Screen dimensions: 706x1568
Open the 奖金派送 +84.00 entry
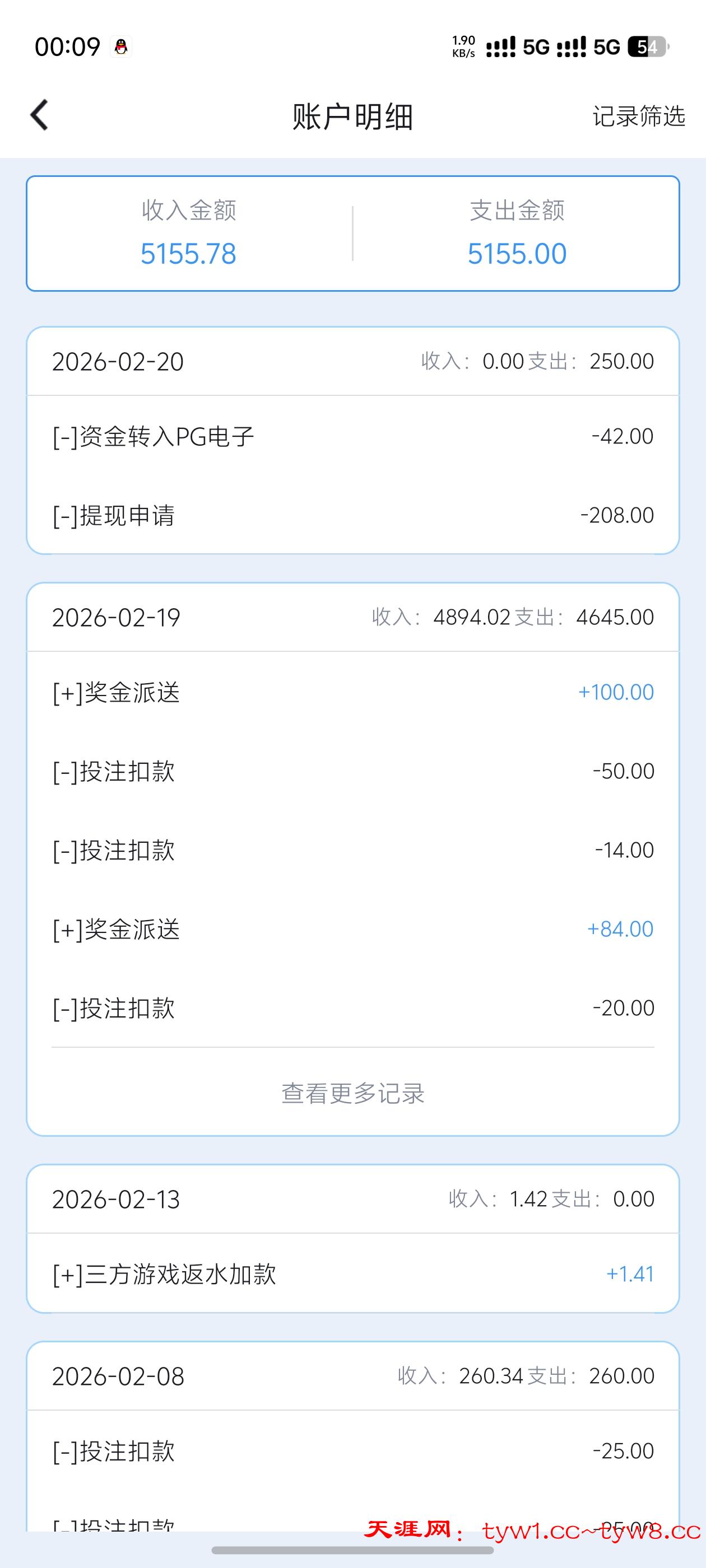pyautogui.click(x=352, y=929)
